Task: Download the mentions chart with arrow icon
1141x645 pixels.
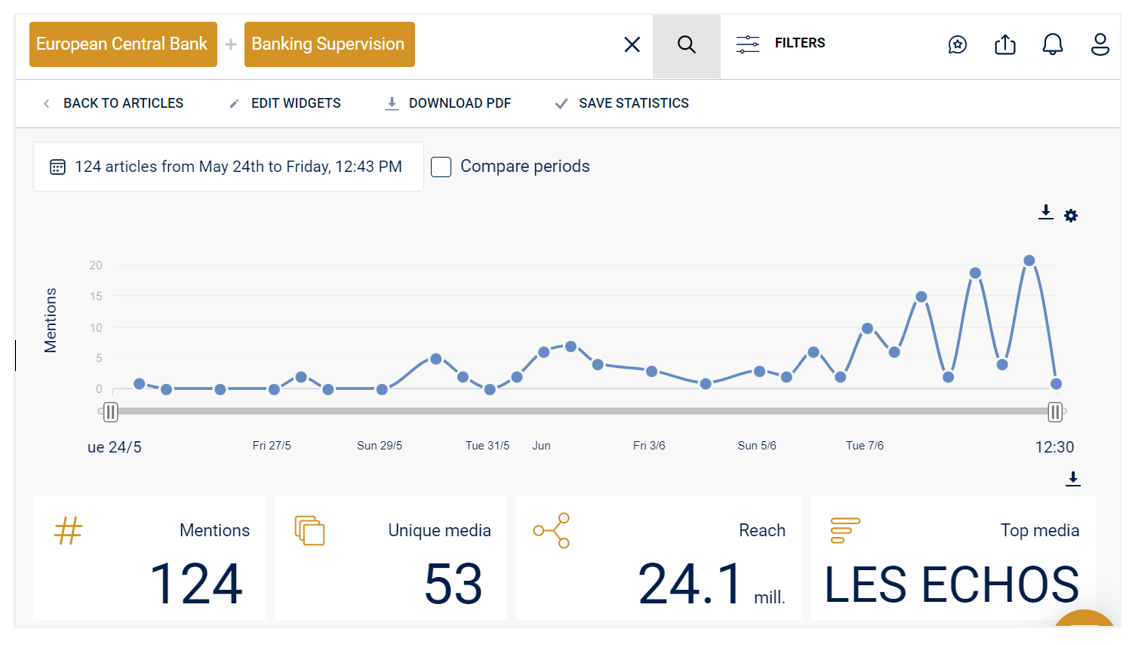Action: click(1046, 213)
